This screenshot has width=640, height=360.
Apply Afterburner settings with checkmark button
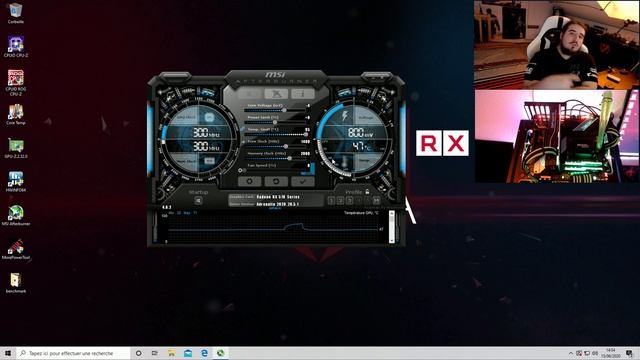(303, 181)
